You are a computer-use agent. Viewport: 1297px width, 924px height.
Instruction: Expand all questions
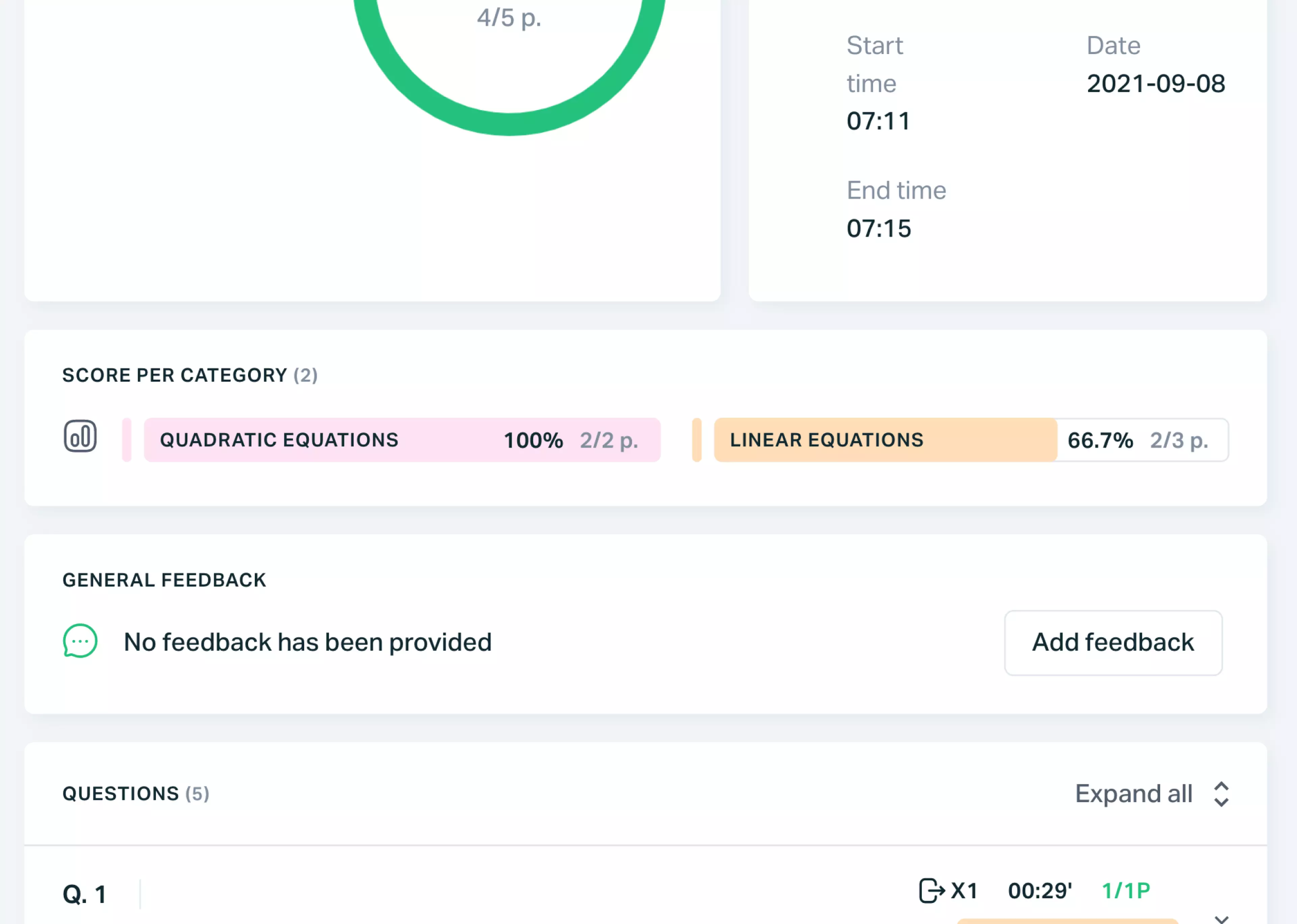1152,794
